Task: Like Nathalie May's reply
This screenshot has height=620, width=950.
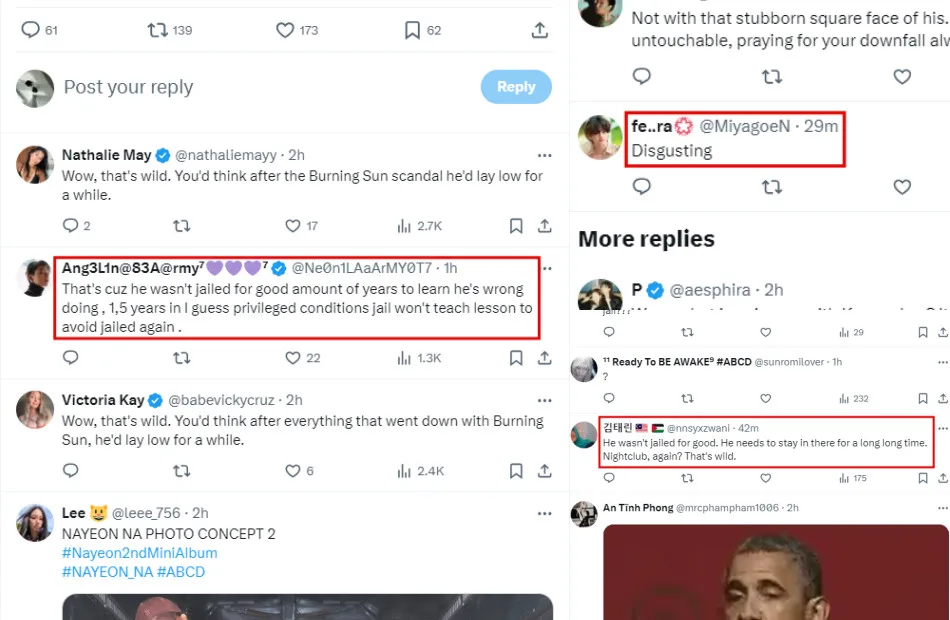Action: [x=293, y=226]
